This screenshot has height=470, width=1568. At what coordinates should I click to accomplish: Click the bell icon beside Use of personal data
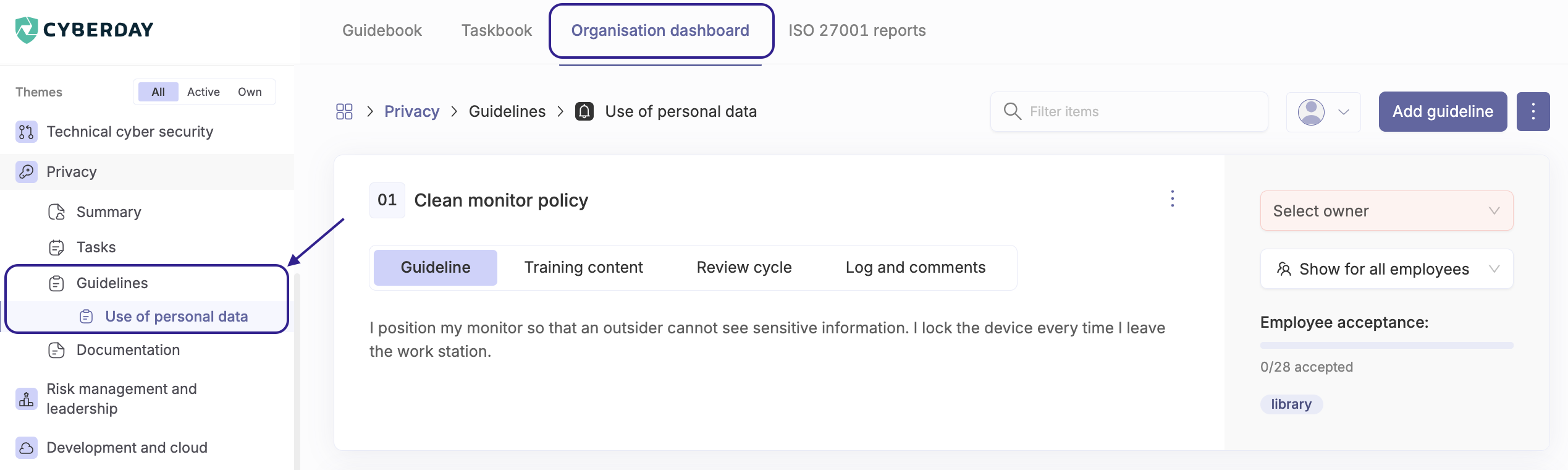click(x=584, y=111)
